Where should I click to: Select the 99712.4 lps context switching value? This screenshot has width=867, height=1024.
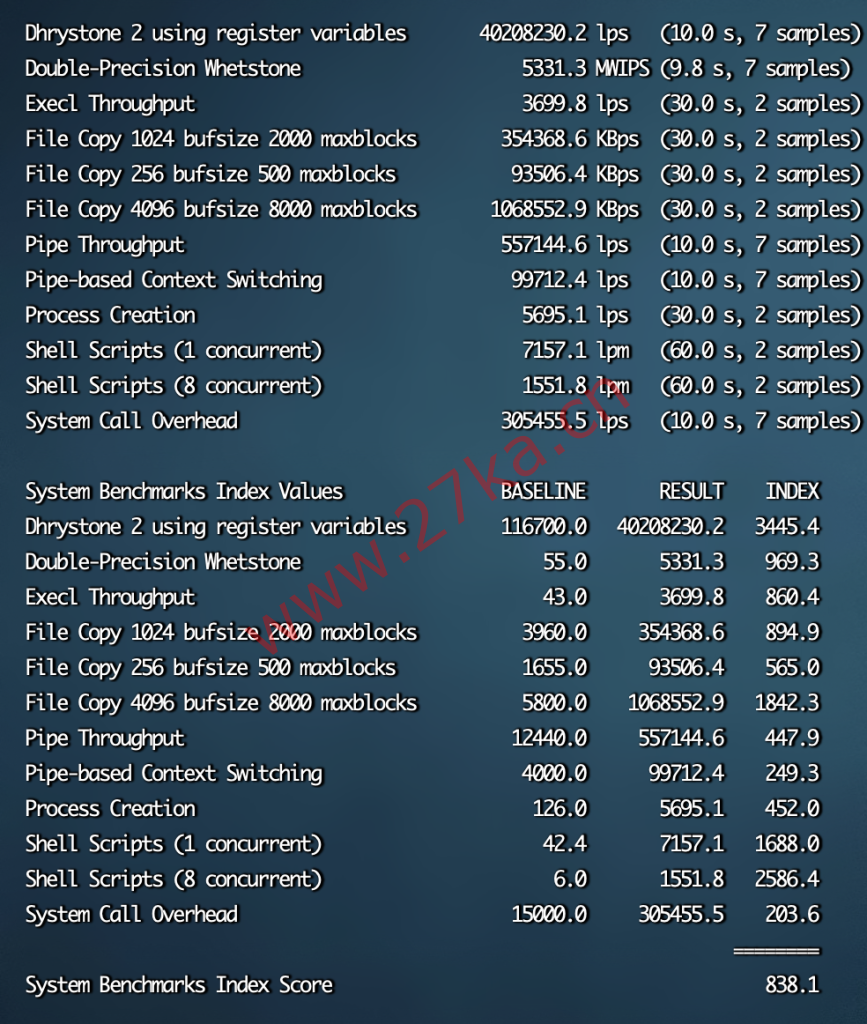point(570,280)
